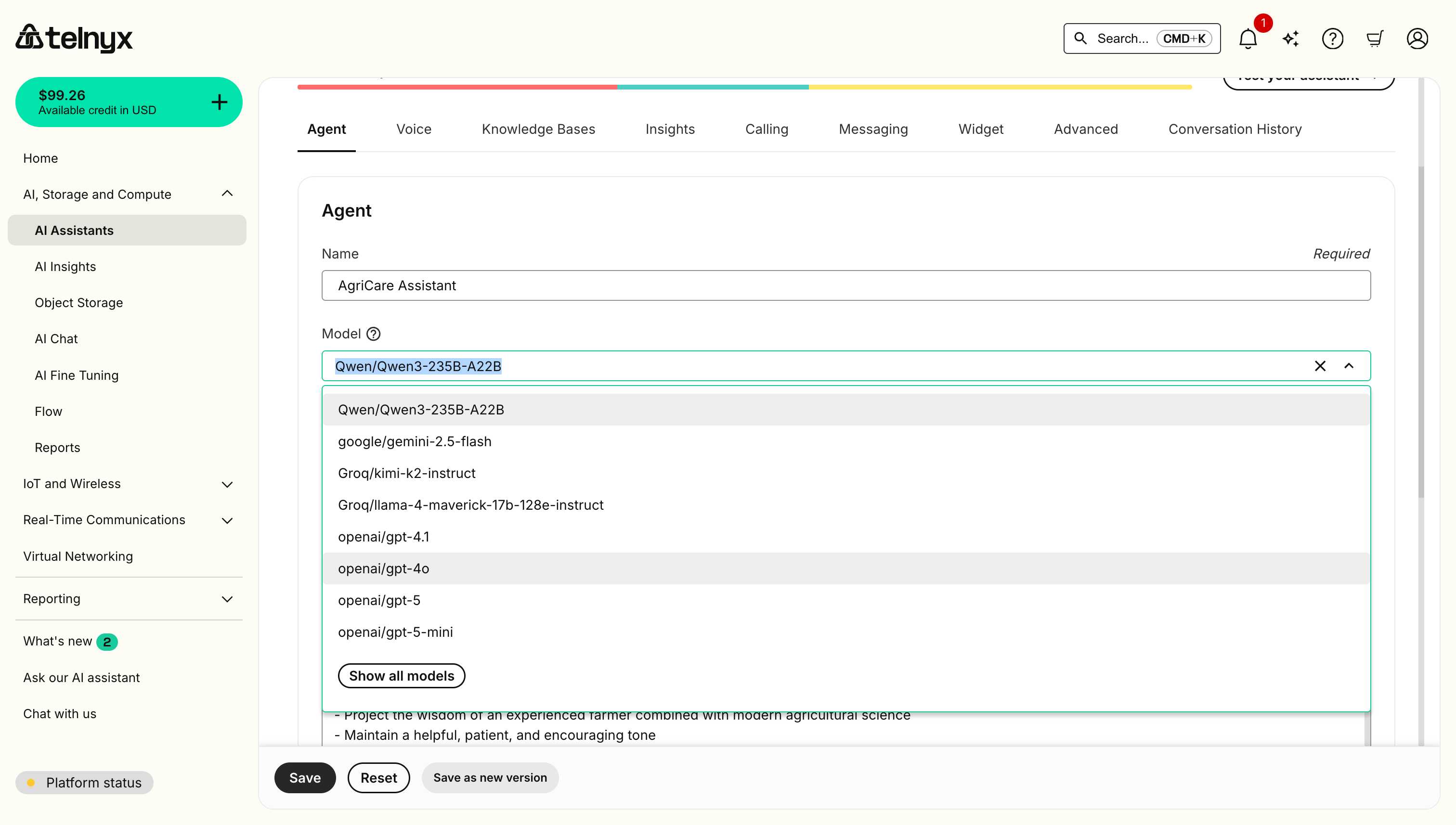Viewport: 1456px width, 825px height.
Task: Check Platform status
Action: click(x=85, y=783)
